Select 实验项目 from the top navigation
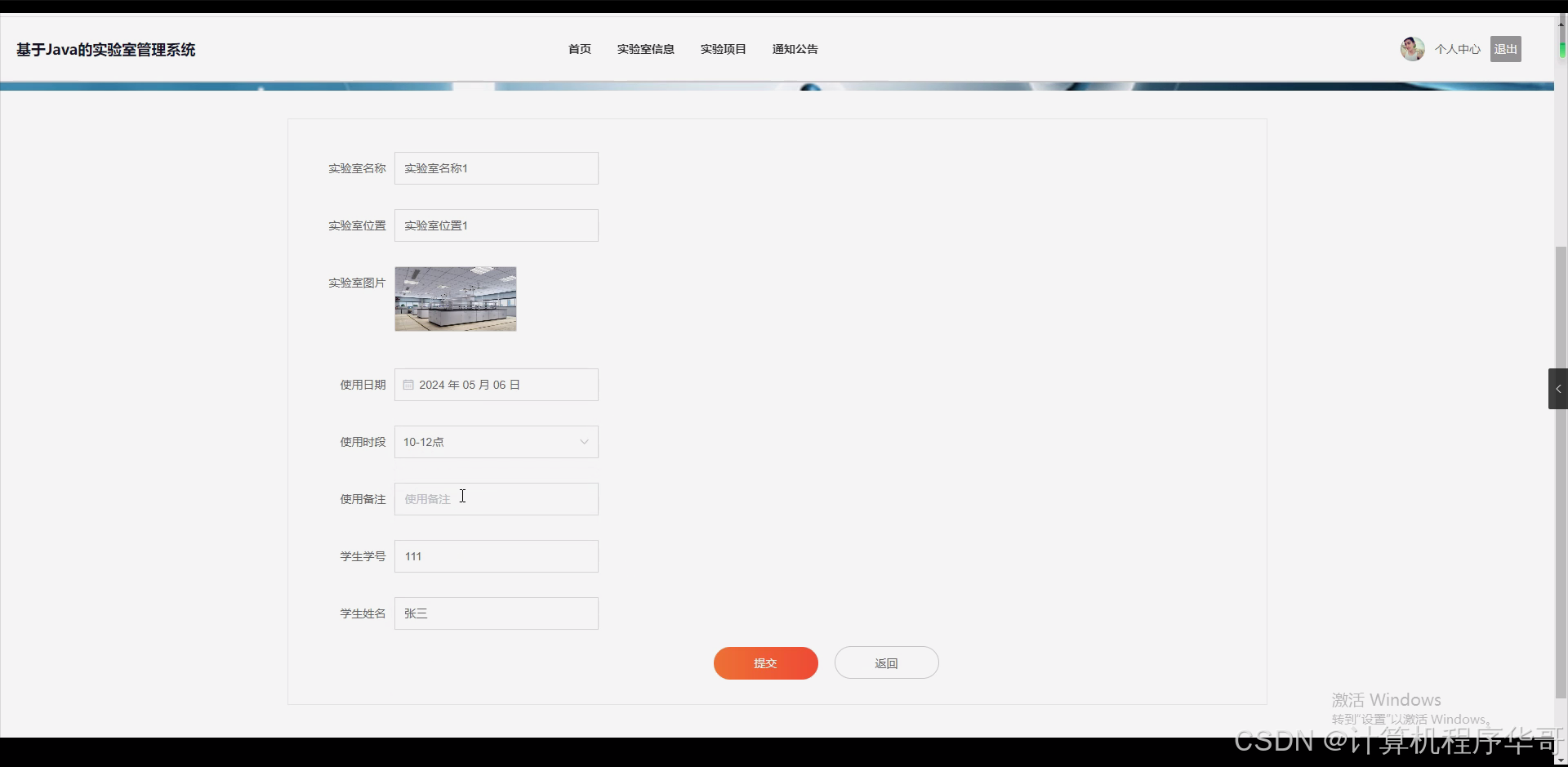 723,49
